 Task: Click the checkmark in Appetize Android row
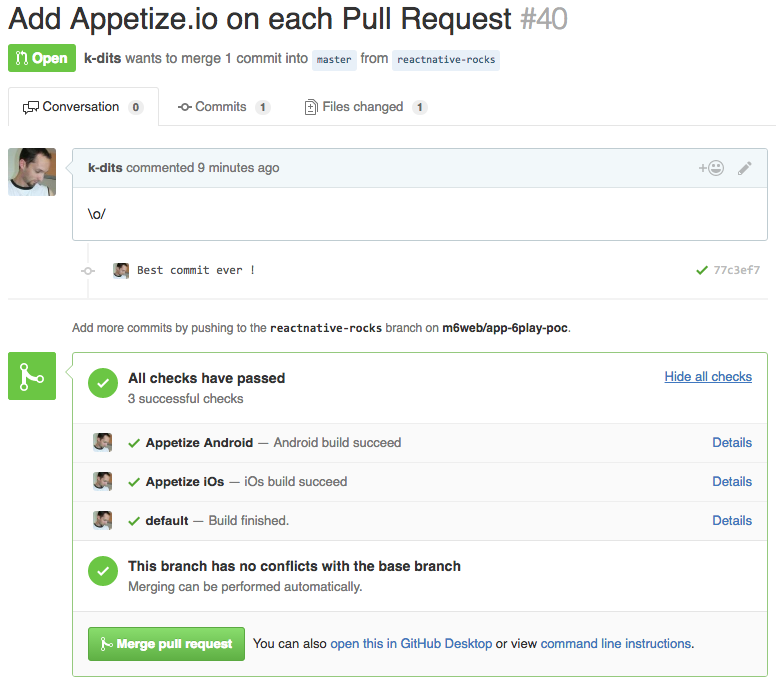click(134, 443)
